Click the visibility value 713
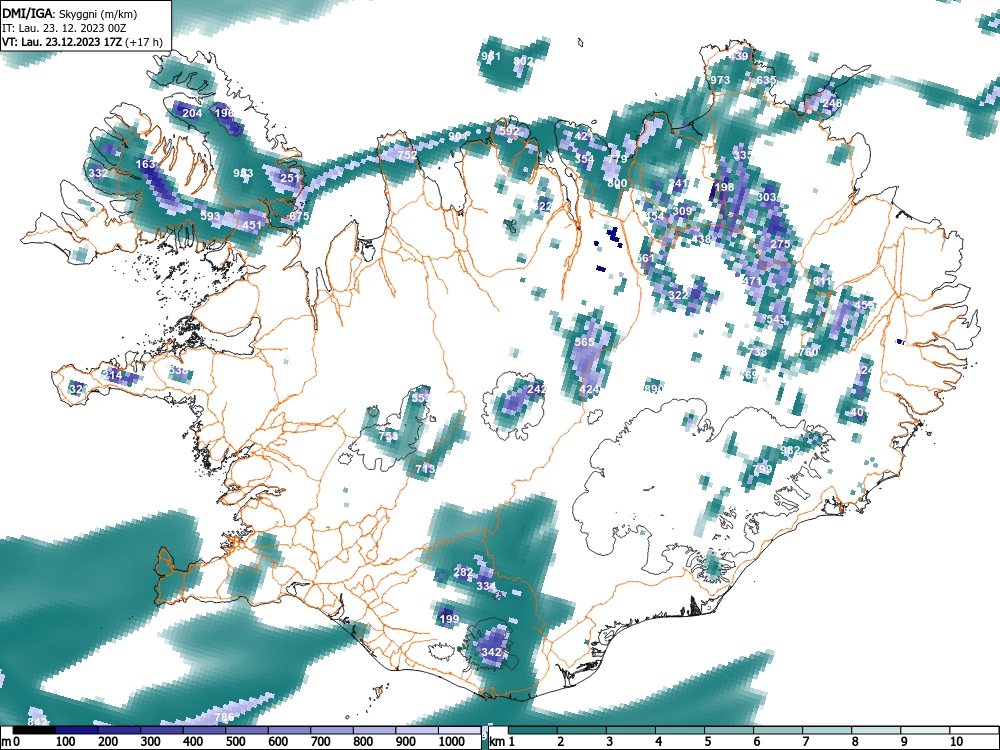 pos(425,469)
